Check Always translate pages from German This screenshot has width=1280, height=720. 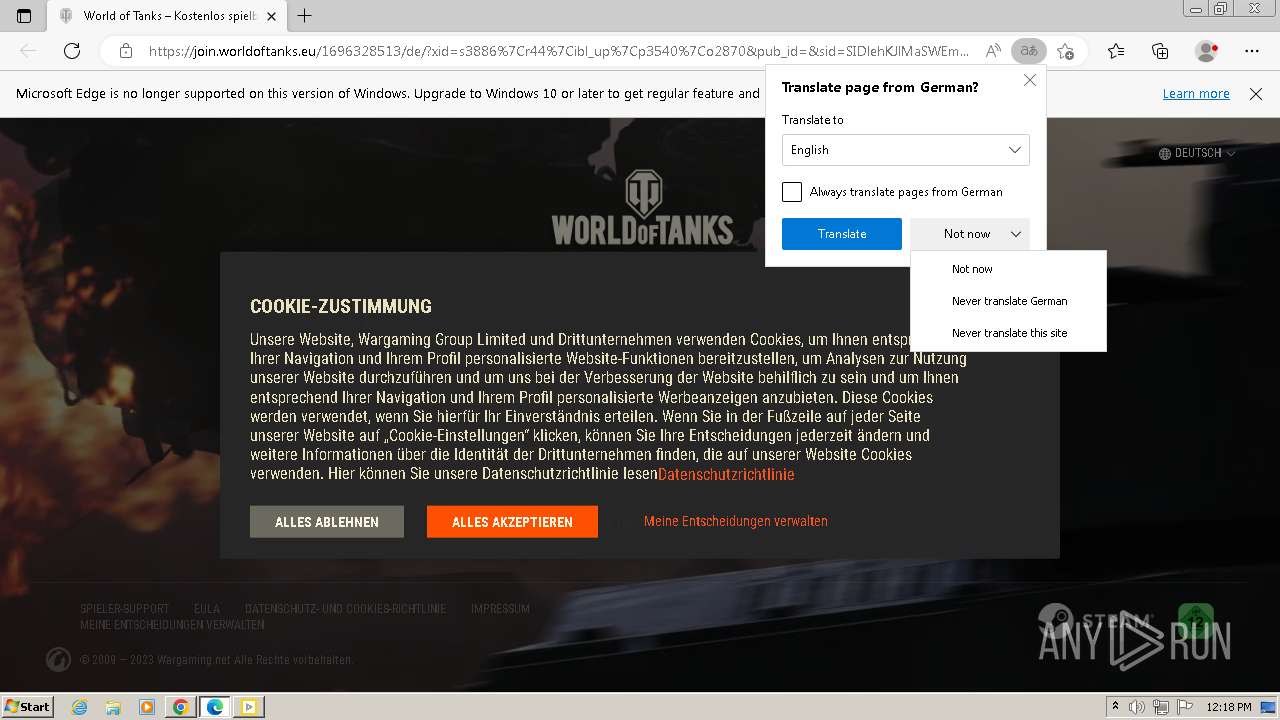(792, 192)
